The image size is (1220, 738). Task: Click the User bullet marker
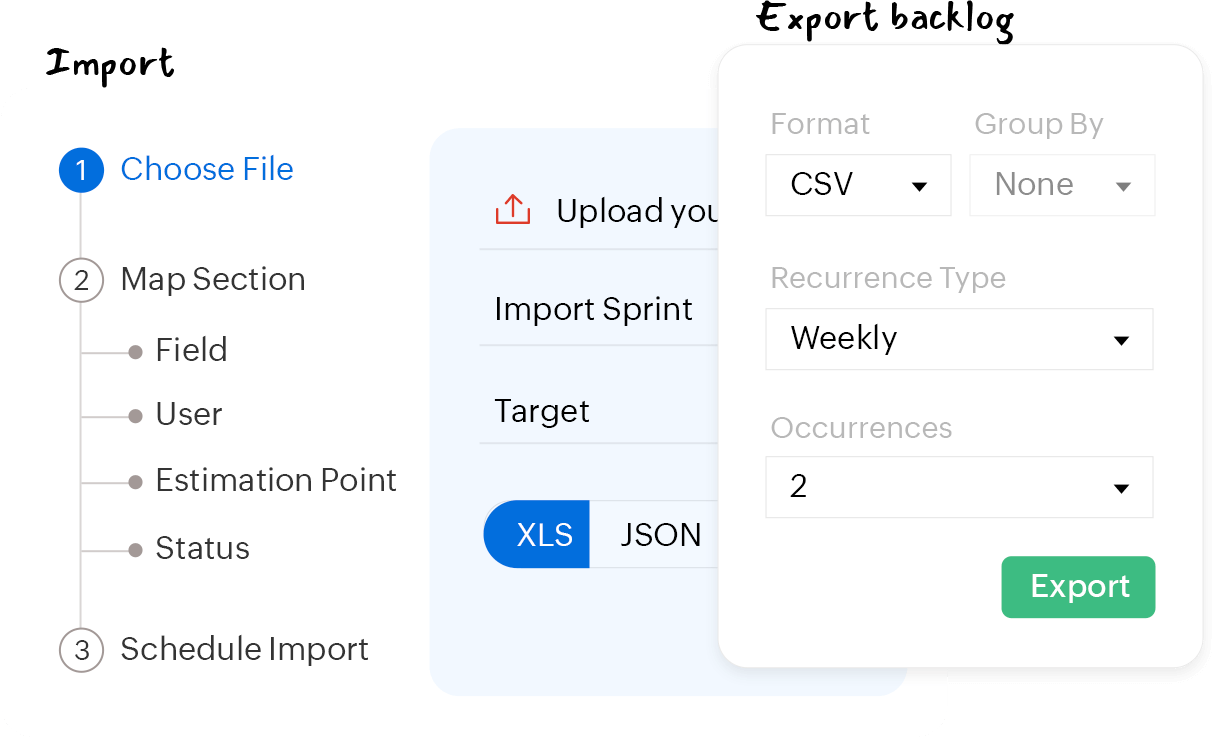tap(135, 416)
